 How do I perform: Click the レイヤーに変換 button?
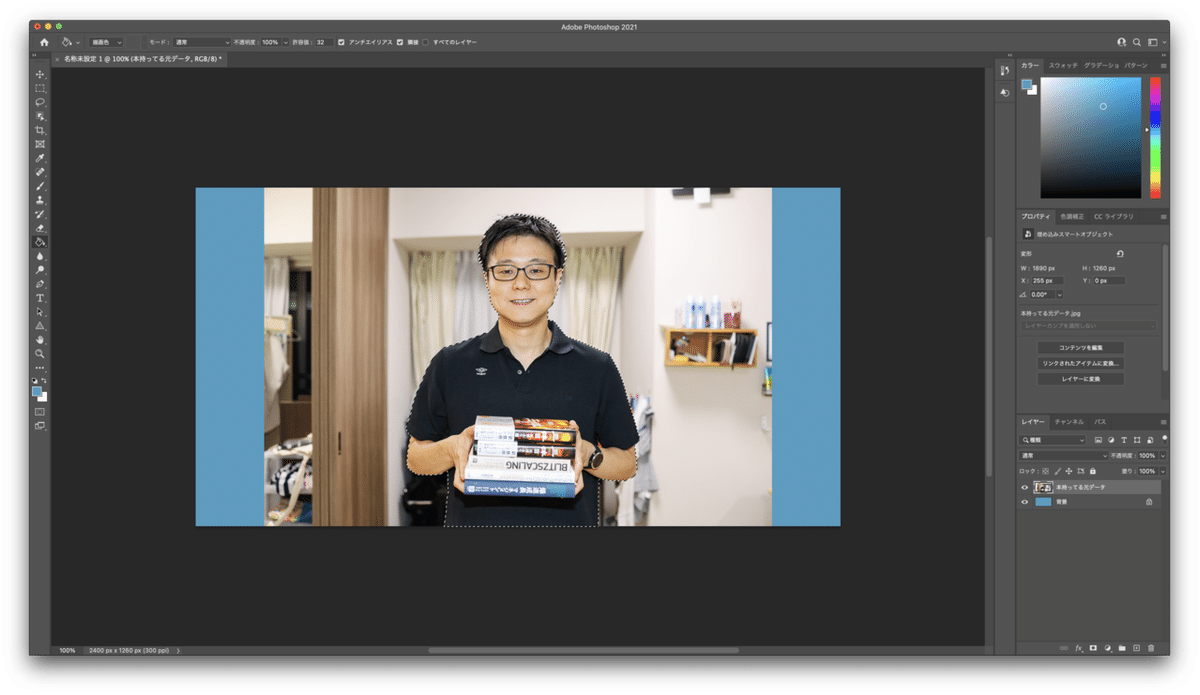pos(1081,379)
